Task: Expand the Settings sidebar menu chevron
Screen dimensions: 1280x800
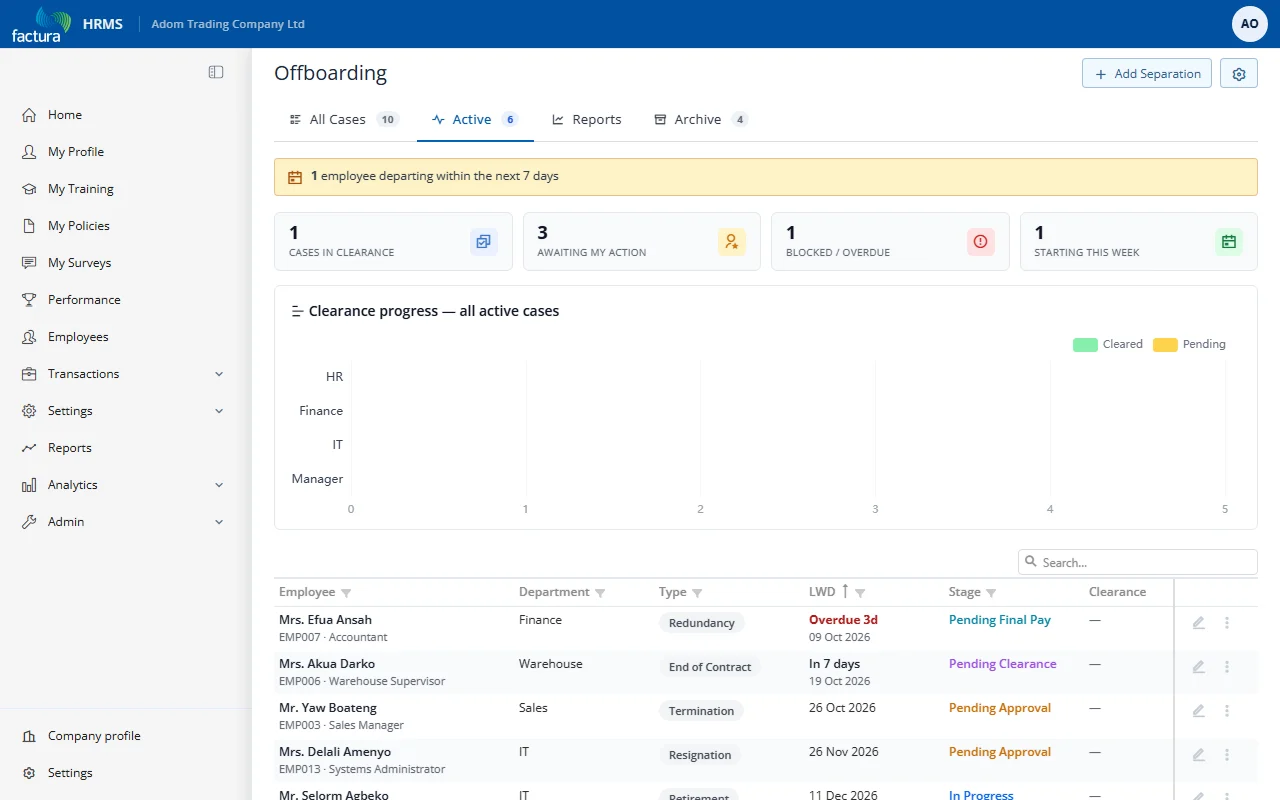Action: [219, 411]
